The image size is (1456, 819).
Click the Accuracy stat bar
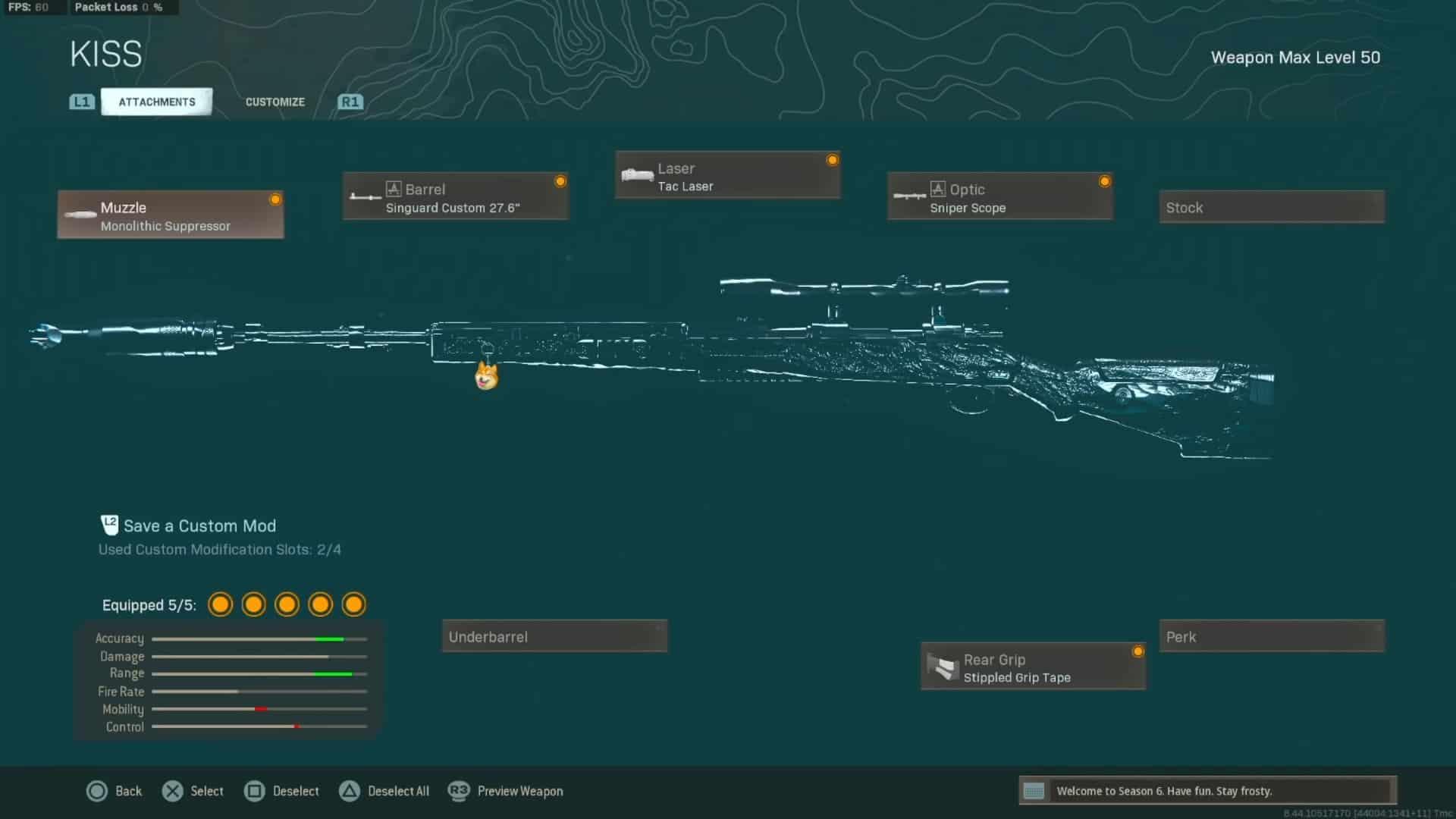259,639
